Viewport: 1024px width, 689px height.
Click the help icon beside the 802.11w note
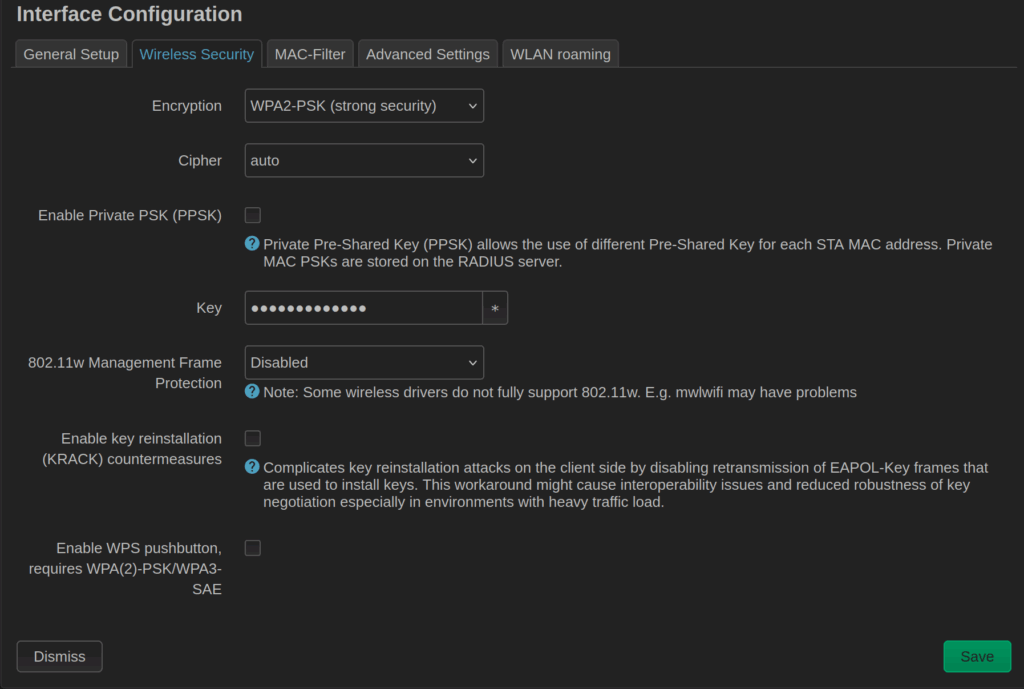pyautogui.click(x=252, y=391)
